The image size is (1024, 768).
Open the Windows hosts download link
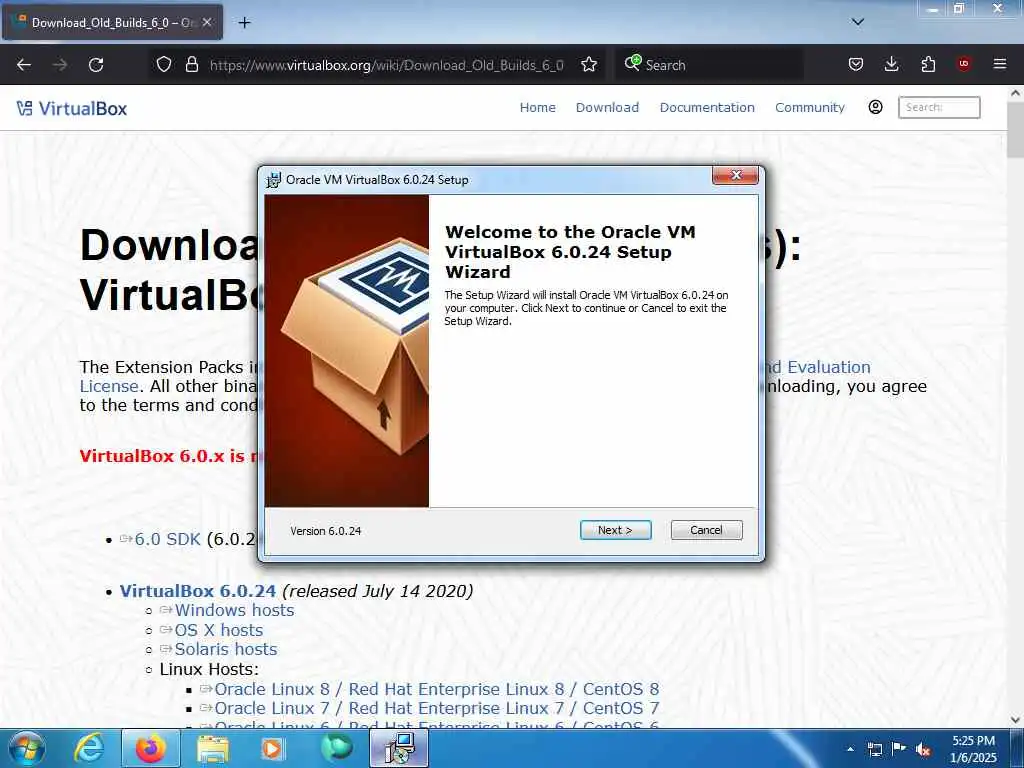tap(234, 611)
